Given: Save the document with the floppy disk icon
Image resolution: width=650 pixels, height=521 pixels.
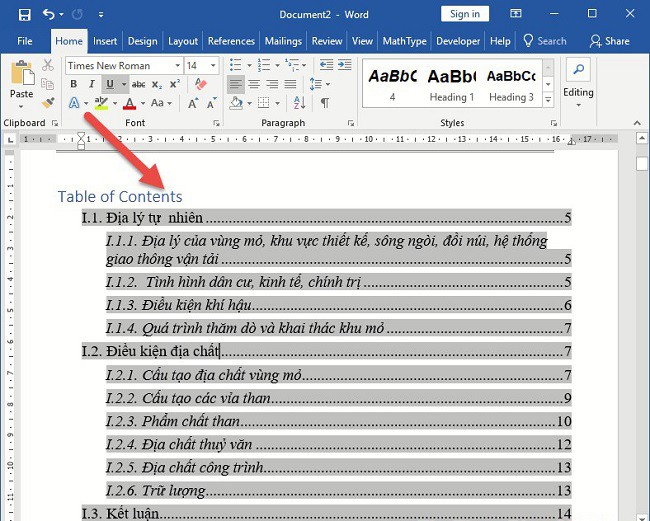Looking at the screenshot, I should (x=24, y=15).
